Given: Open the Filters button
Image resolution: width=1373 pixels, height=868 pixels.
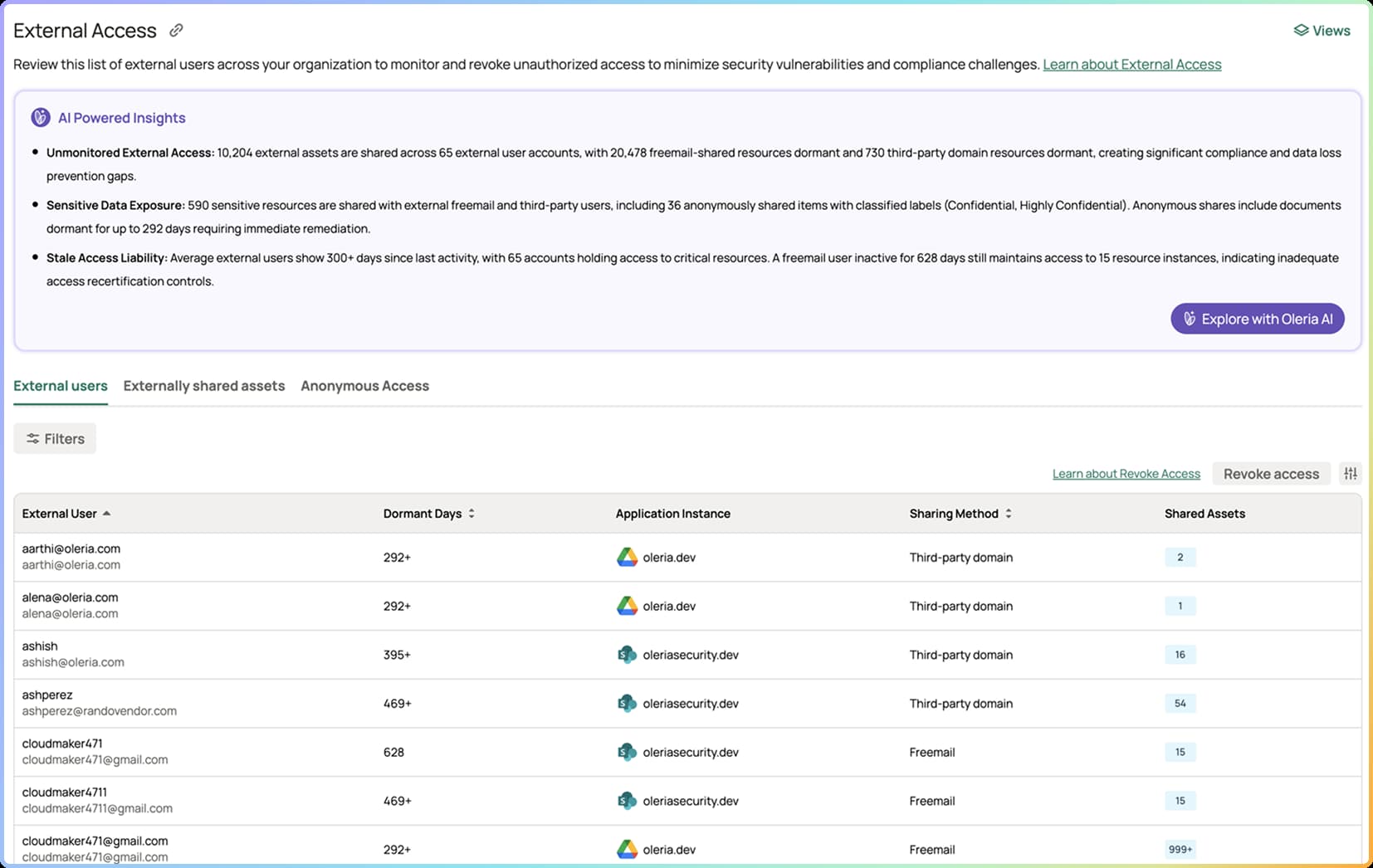Looking at the screenshot, I should tap(55, 439).
